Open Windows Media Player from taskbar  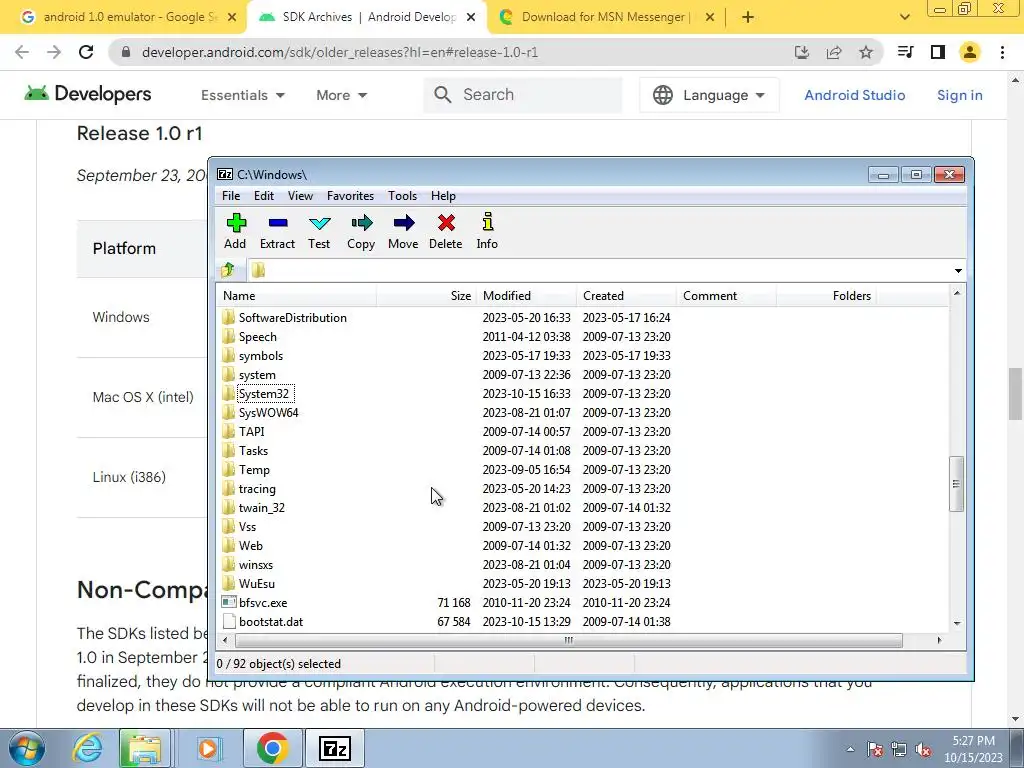click(208, 748)
